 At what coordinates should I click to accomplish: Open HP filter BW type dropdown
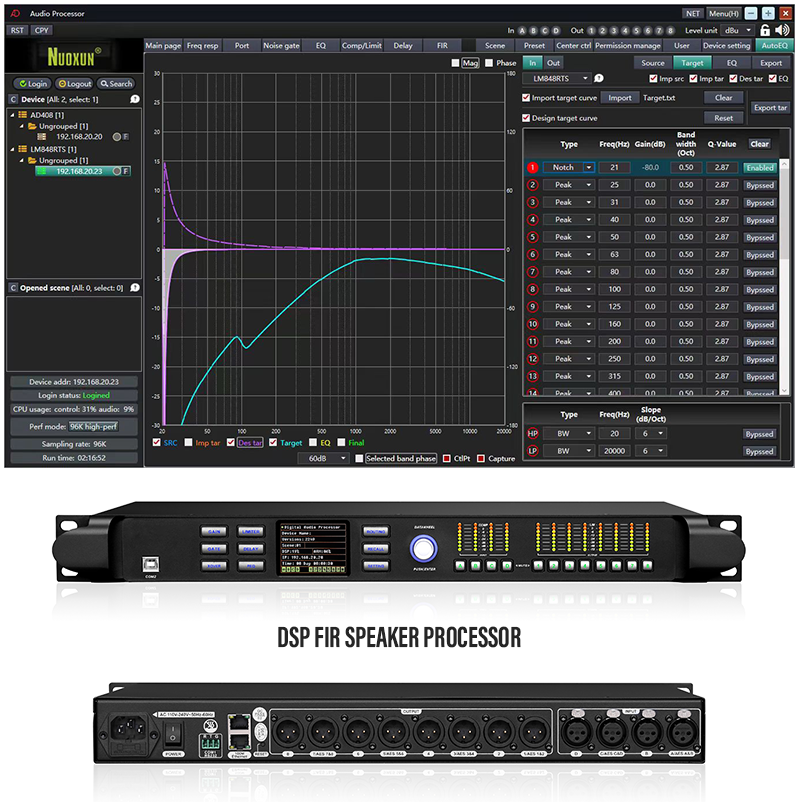point(568,433)
